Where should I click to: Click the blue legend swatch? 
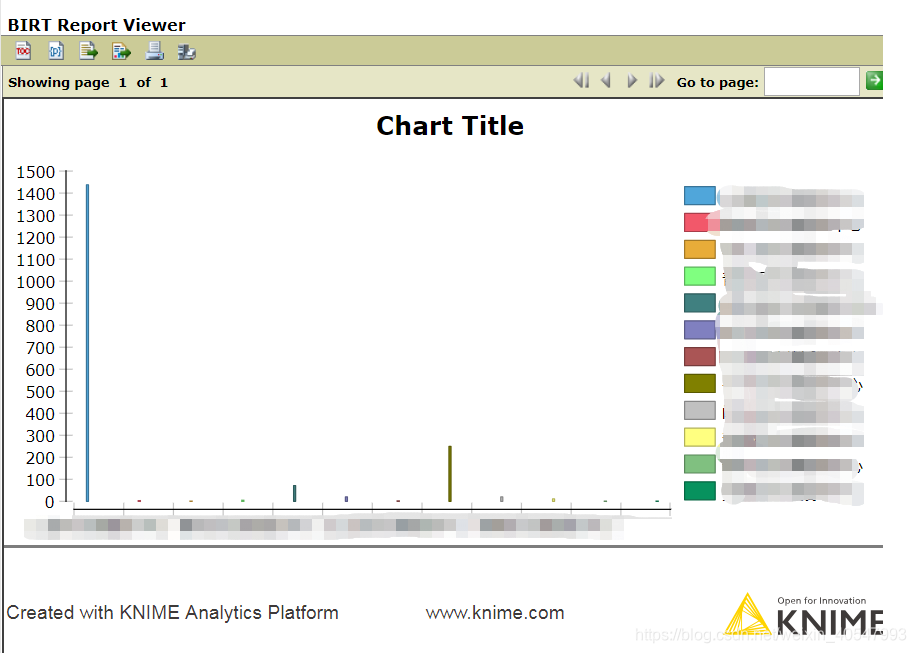coord(700,196)
